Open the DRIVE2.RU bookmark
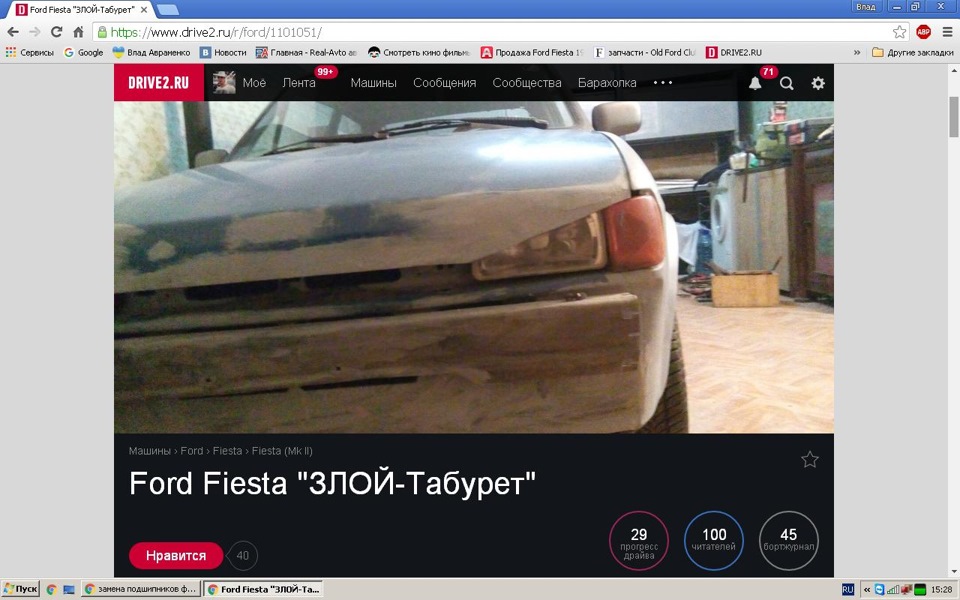960x600 pixels. [733, 53]
